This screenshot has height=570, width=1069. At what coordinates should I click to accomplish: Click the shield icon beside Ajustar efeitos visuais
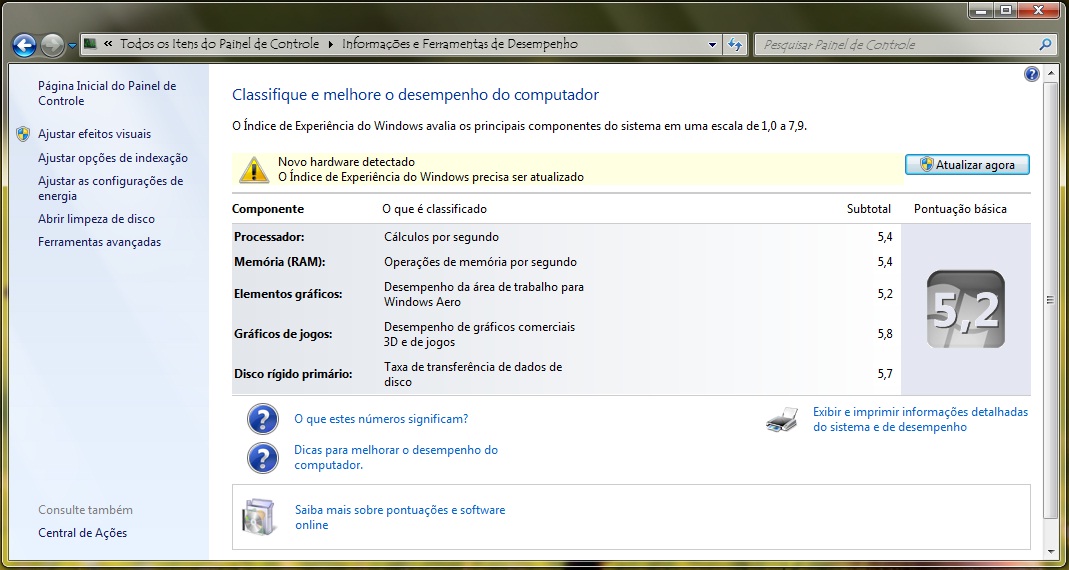[x=23, y=134]
